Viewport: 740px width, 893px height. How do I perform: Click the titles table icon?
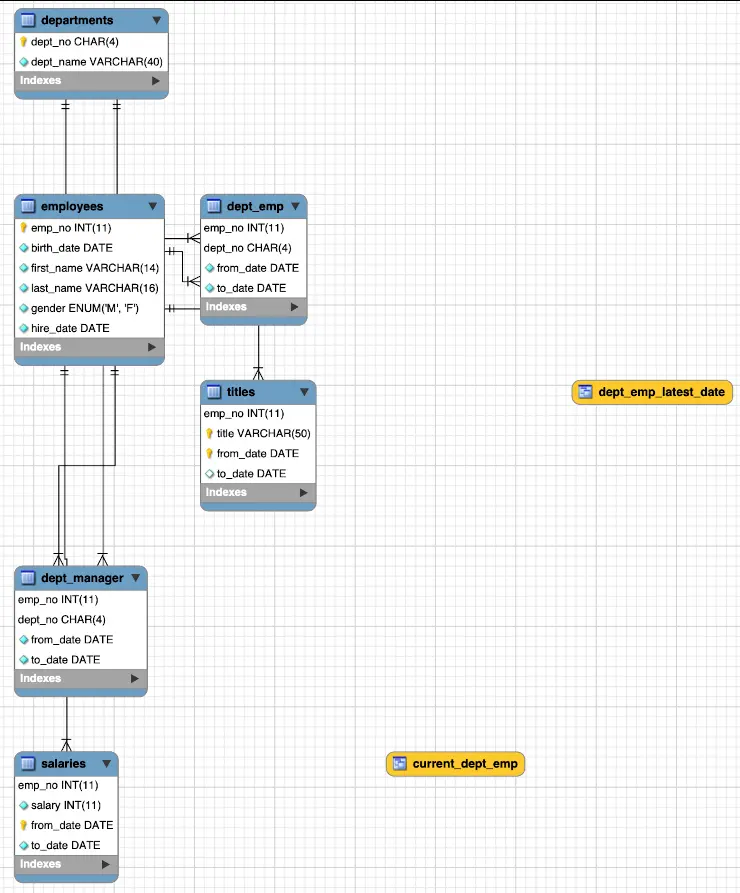click(x=214, y=392)
